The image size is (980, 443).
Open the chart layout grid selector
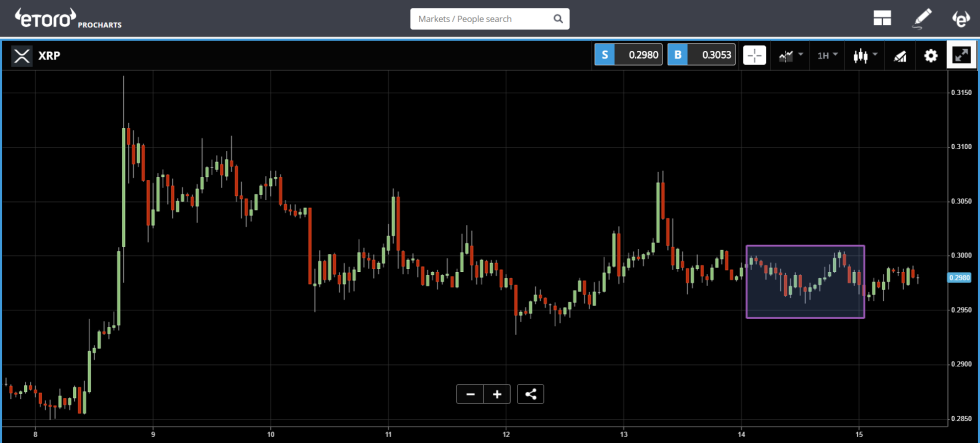click(882, 18)
